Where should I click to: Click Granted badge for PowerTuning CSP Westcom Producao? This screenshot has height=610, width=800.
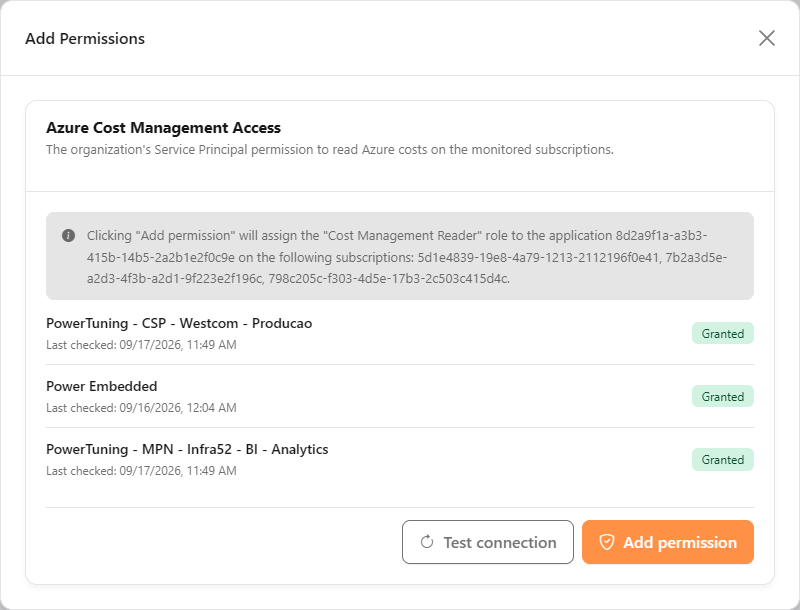pos(722,334)
